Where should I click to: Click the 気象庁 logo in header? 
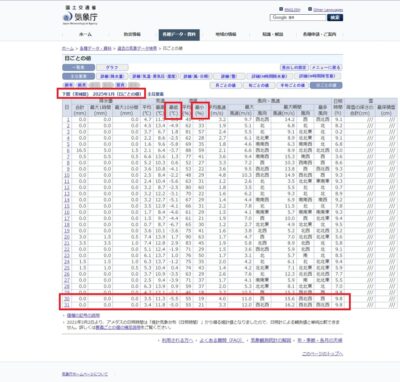[80, 15]
